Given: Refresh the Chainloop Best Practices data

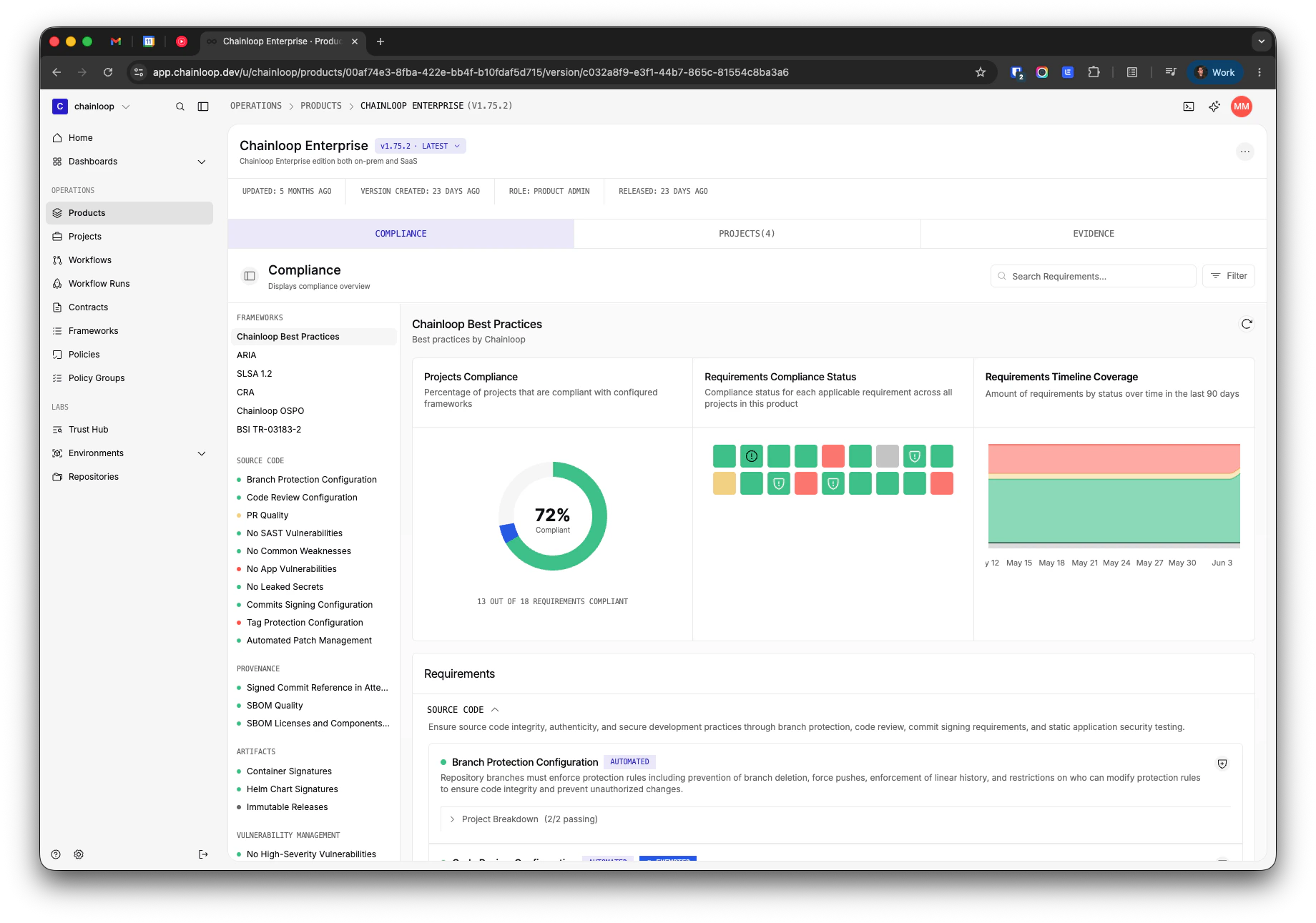Looking at the screenshot, I should (1247, 324).
